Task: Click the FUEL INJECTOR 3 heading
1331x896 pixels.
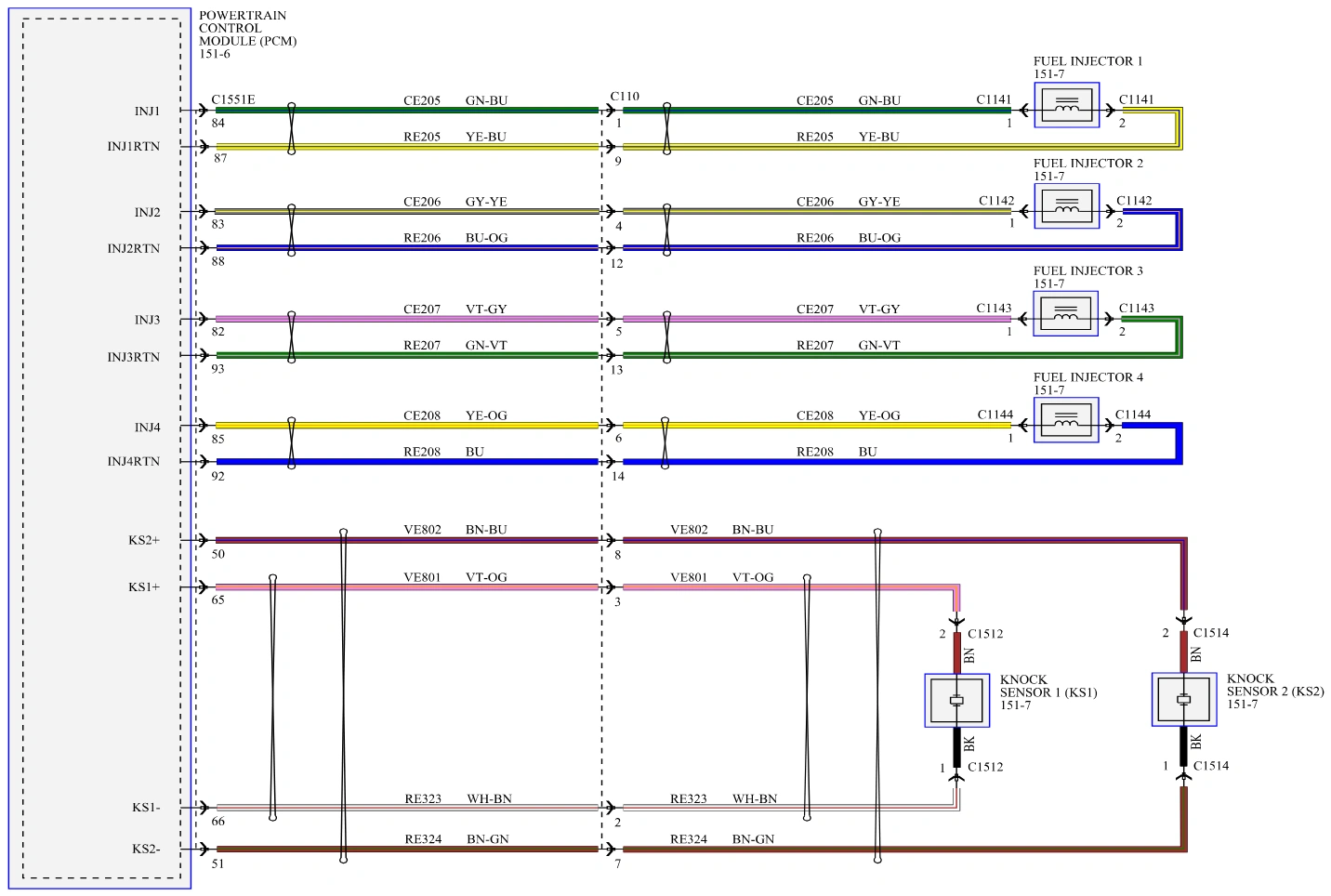Action: pyautogui.click(x=1088, y=270)
